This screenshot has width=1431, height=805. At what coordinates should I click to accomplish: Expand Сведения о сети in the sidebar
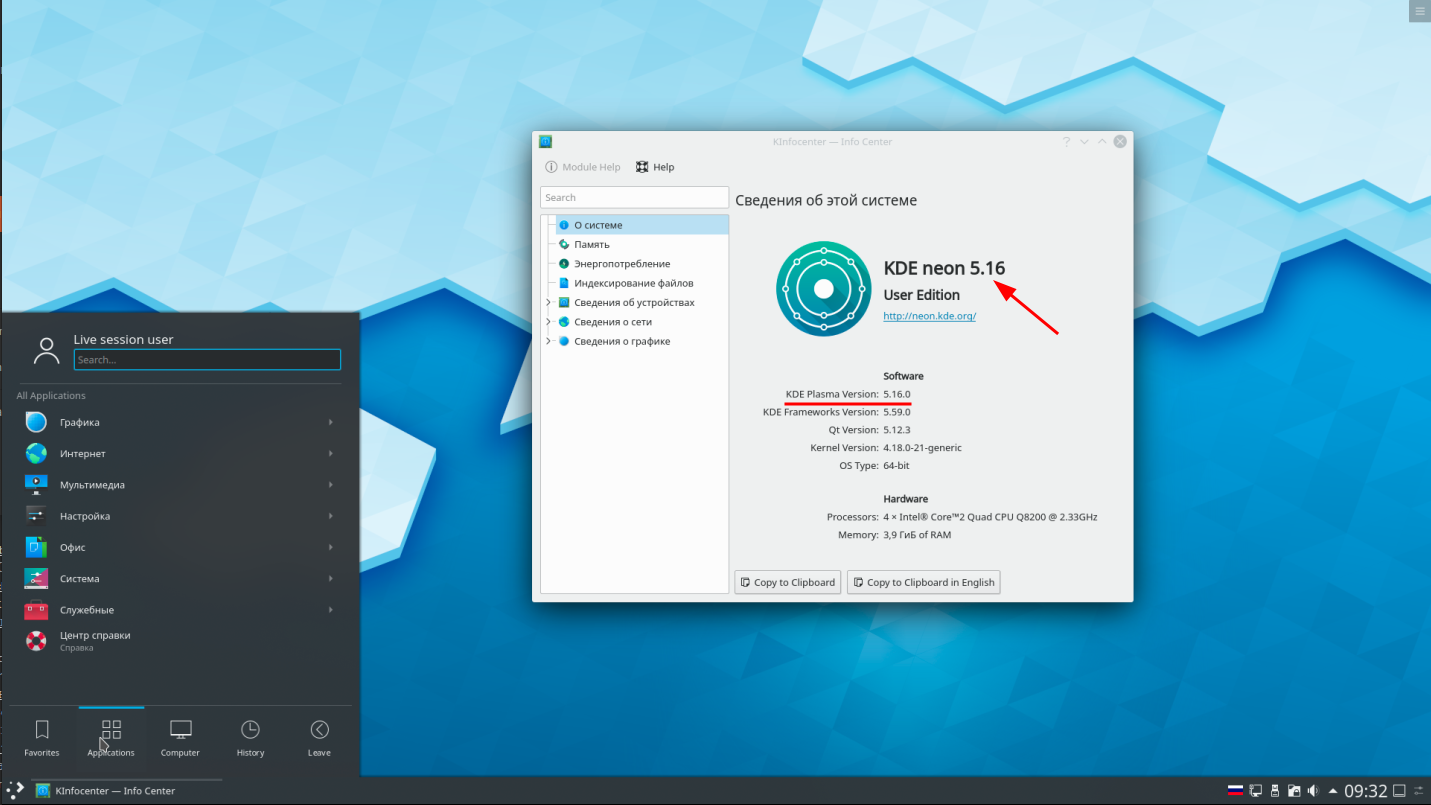coord(548,321)
